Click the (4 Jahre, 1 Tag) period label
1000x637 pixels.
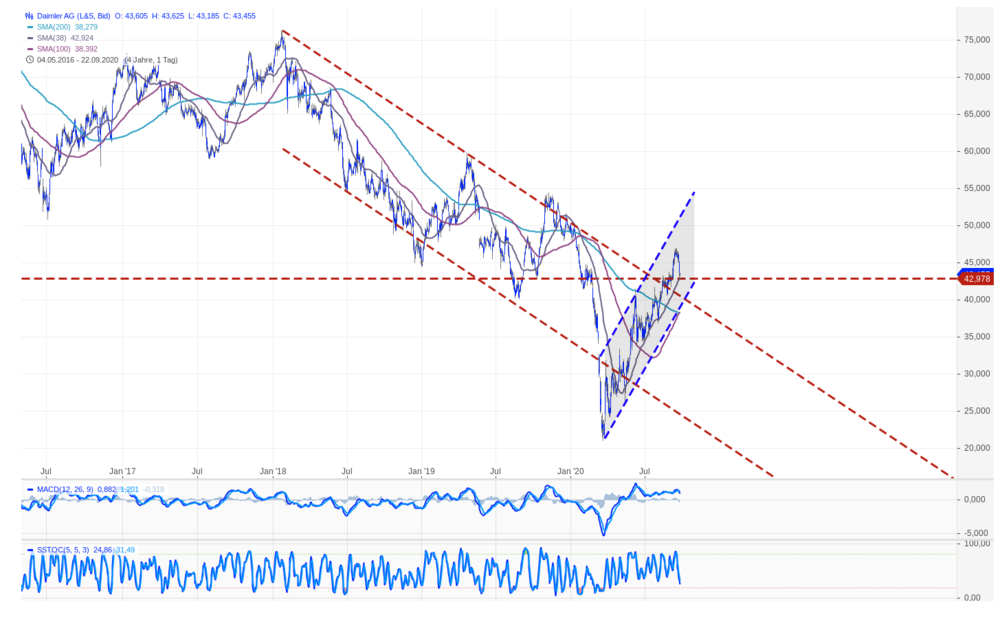pos(151,60)
